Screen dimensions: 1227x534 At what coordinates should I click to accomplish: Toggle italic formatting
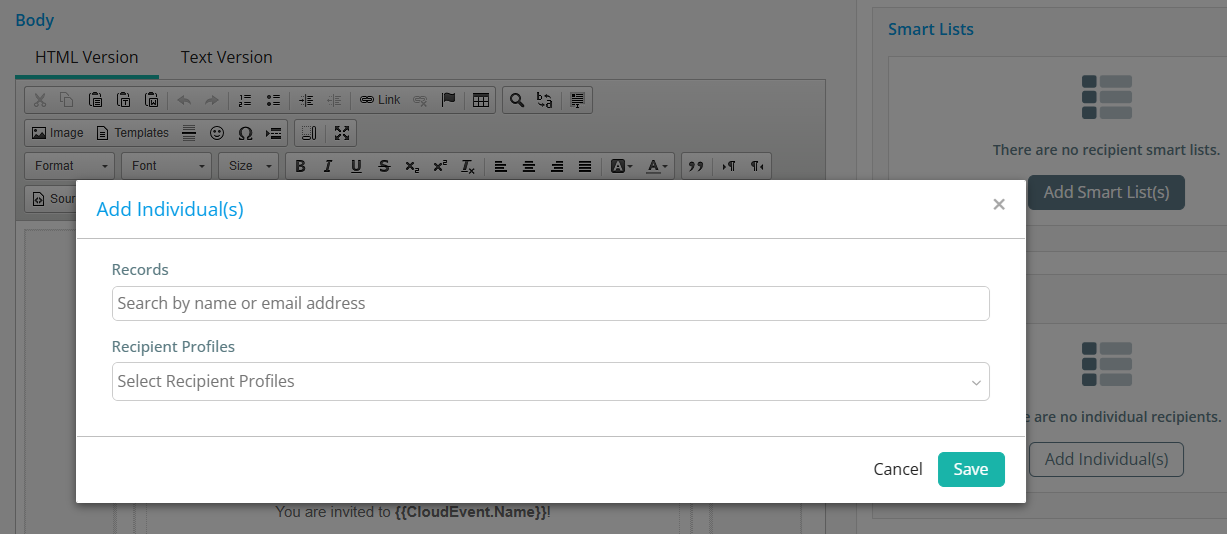(x=327, y=166)
